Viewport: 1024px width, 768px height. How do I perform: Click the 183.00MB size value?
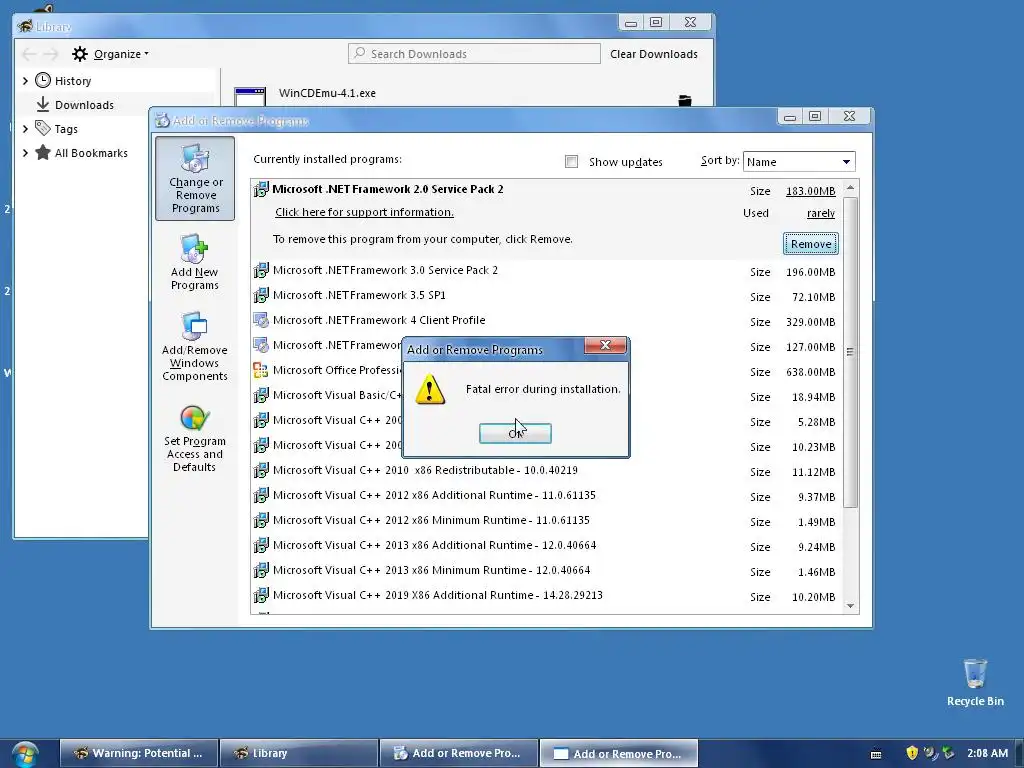tap(810, 191)
